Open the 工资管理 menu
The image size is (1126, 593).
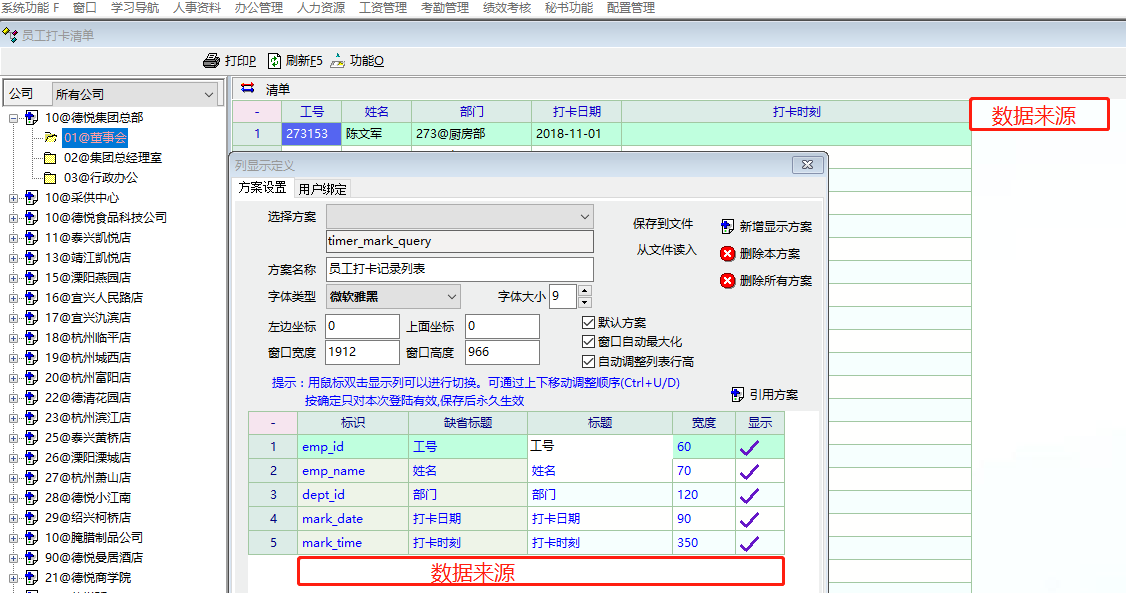382,8
